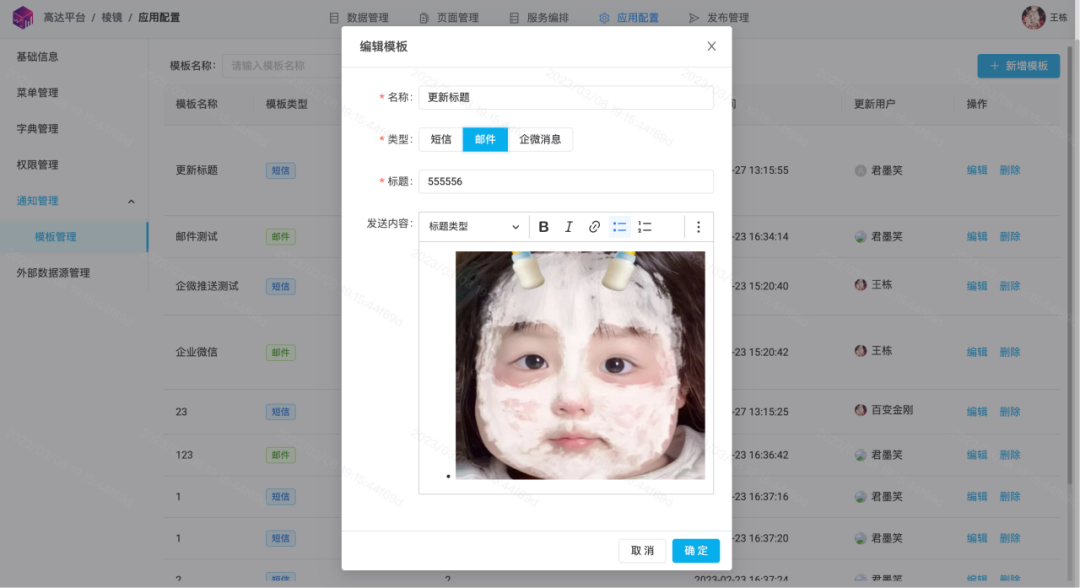Open 外部数据源管理 in the sidebar
Screen dimensions: 1080x588
pyautogui.click(x=53, y=273)
